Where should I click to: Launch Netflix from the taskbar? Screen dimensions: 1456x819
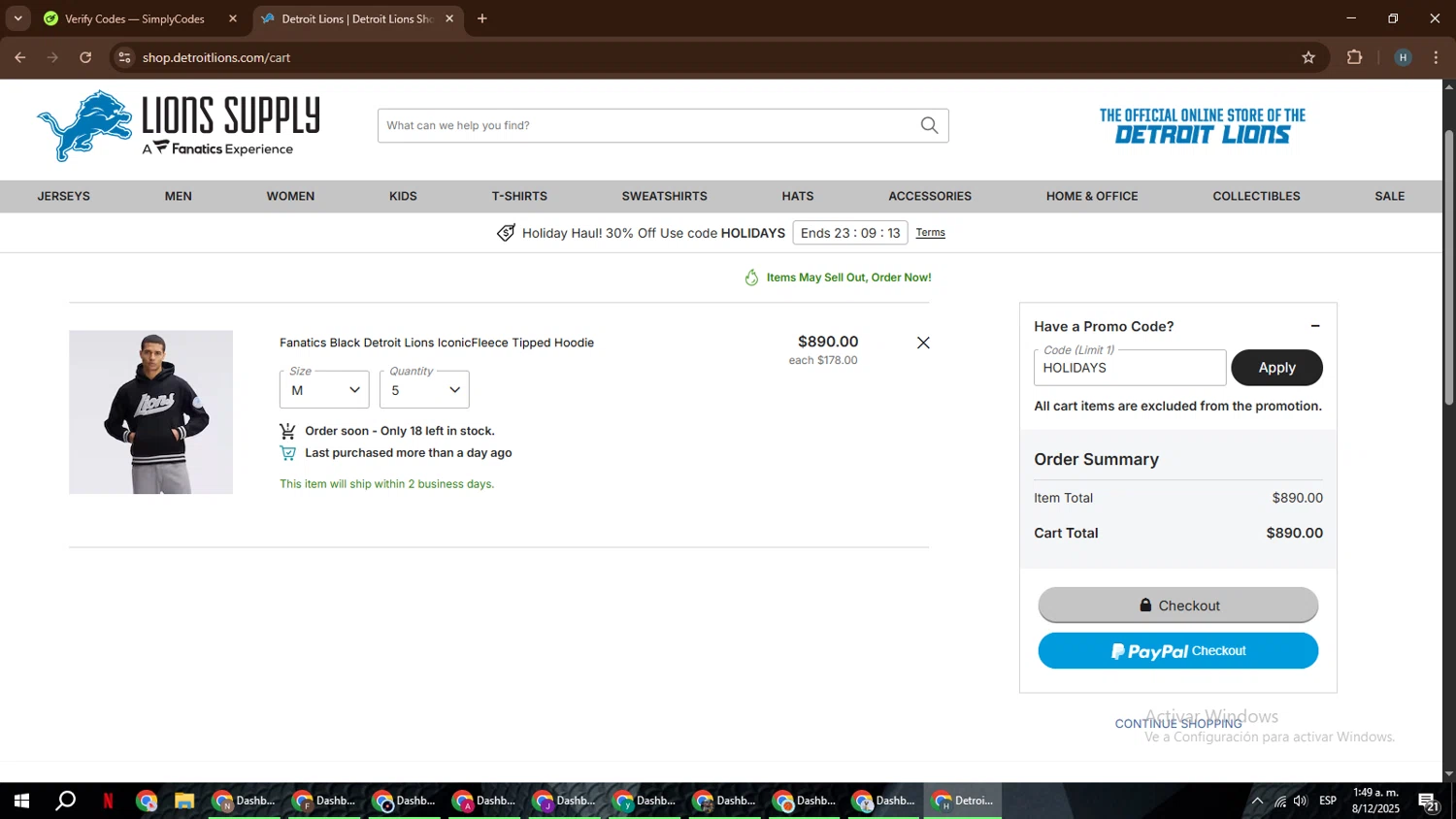tap(108, 801)
